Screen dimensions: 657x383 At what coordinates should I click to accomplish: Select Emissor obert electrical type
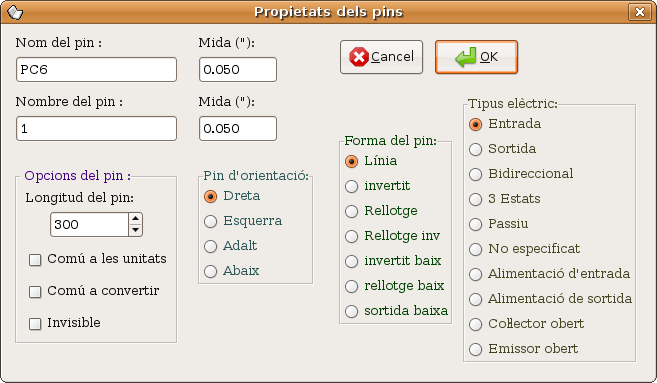(x=476, y=349)
